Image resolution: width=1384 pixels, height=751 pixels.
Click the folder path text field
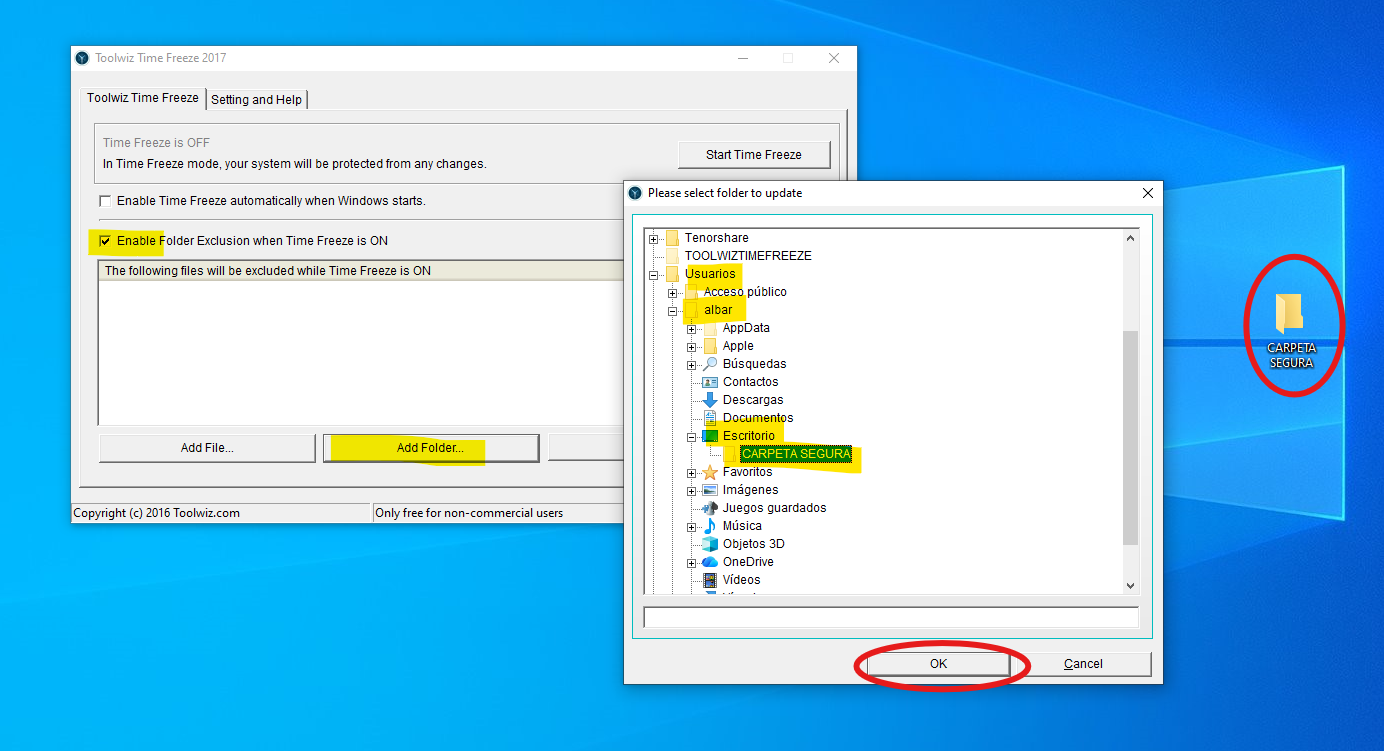(891, 617)
